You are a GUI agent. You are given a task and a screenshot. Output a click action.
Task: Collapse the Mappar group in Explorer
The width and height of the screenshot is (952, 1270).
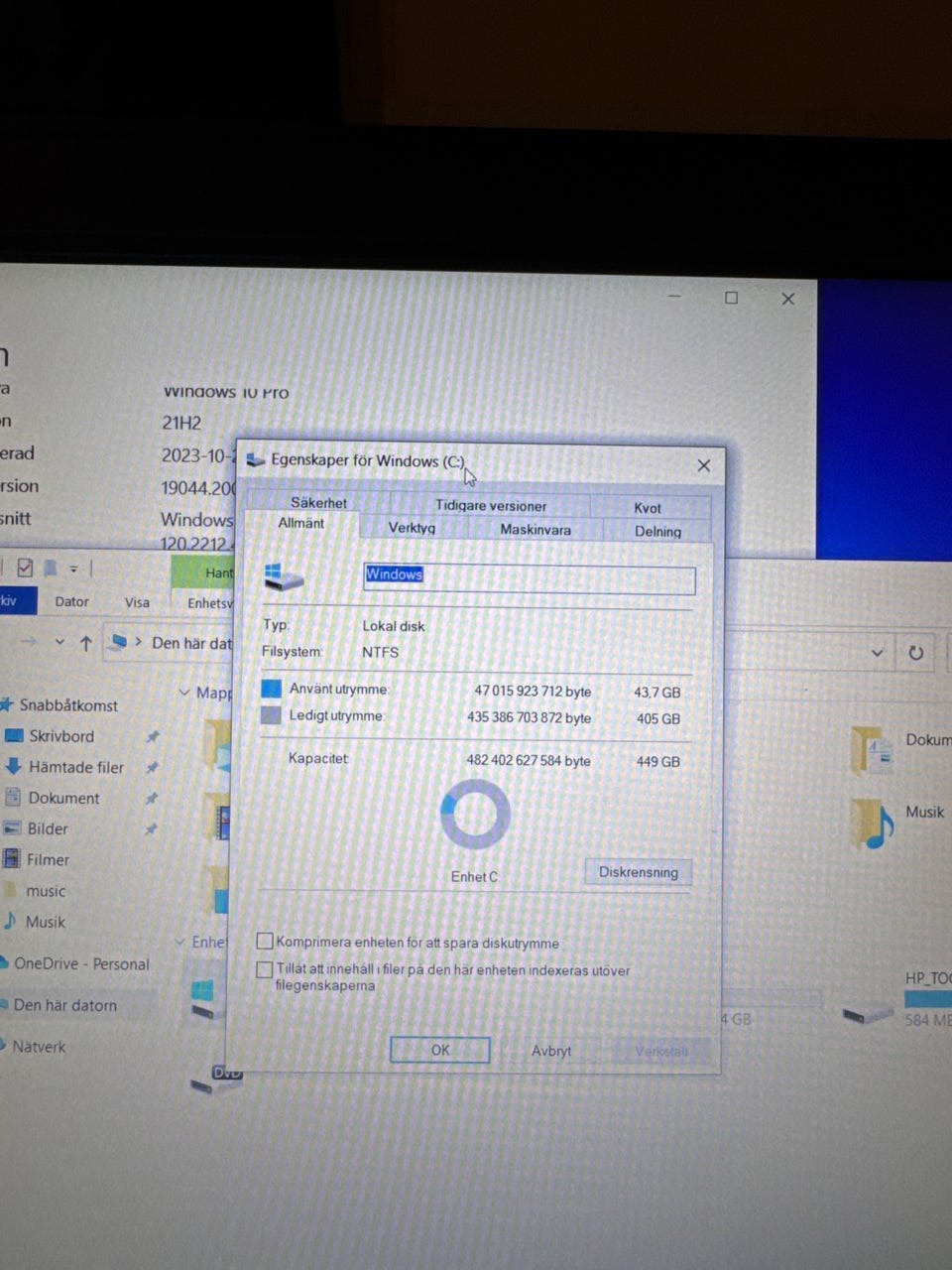click(184, 692)
